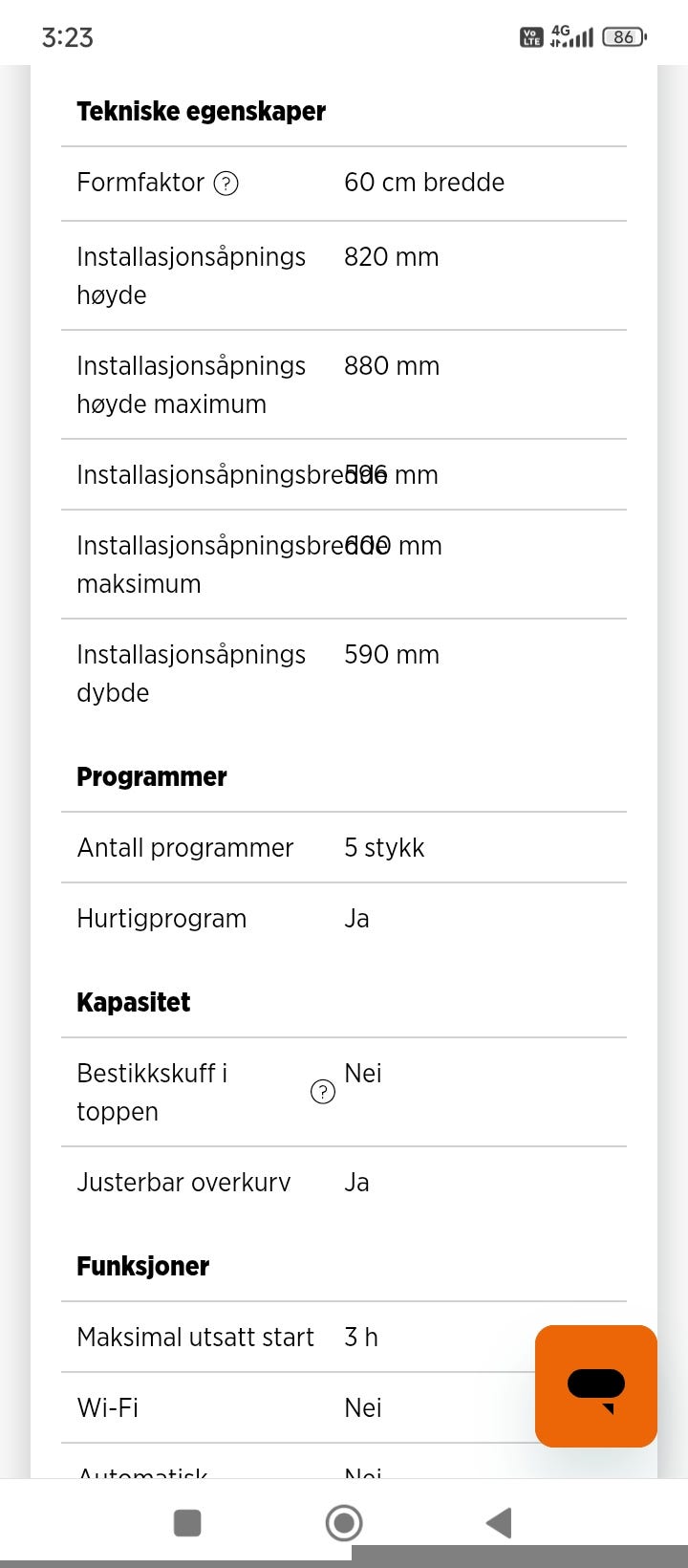Viewport: 688px width, 1568px height.
Task: Open the orange chat widget
Action: coord(595,1385)
